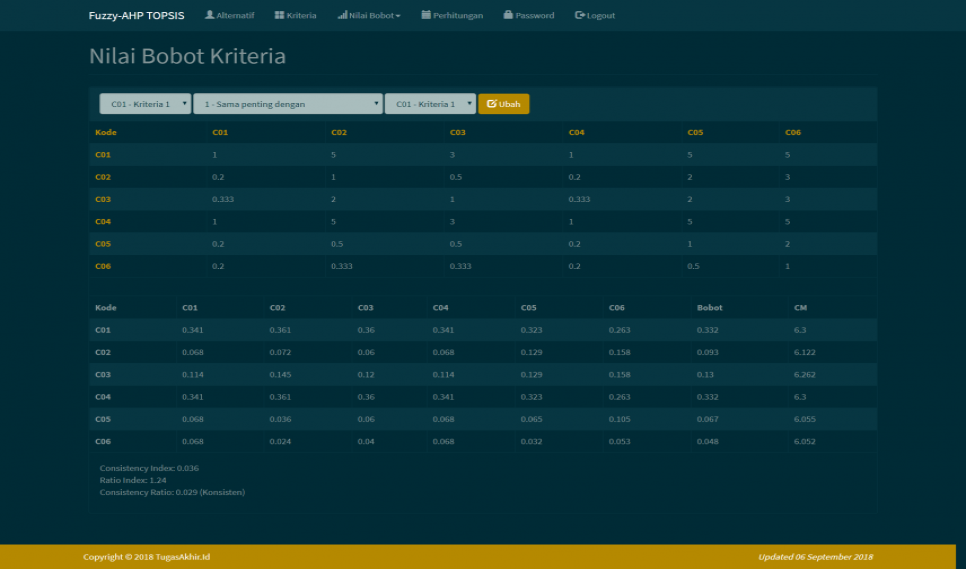Viewport: 966px width, 569px height.
Task: Open the Password menu item
Action: click(x=529, y=15)
